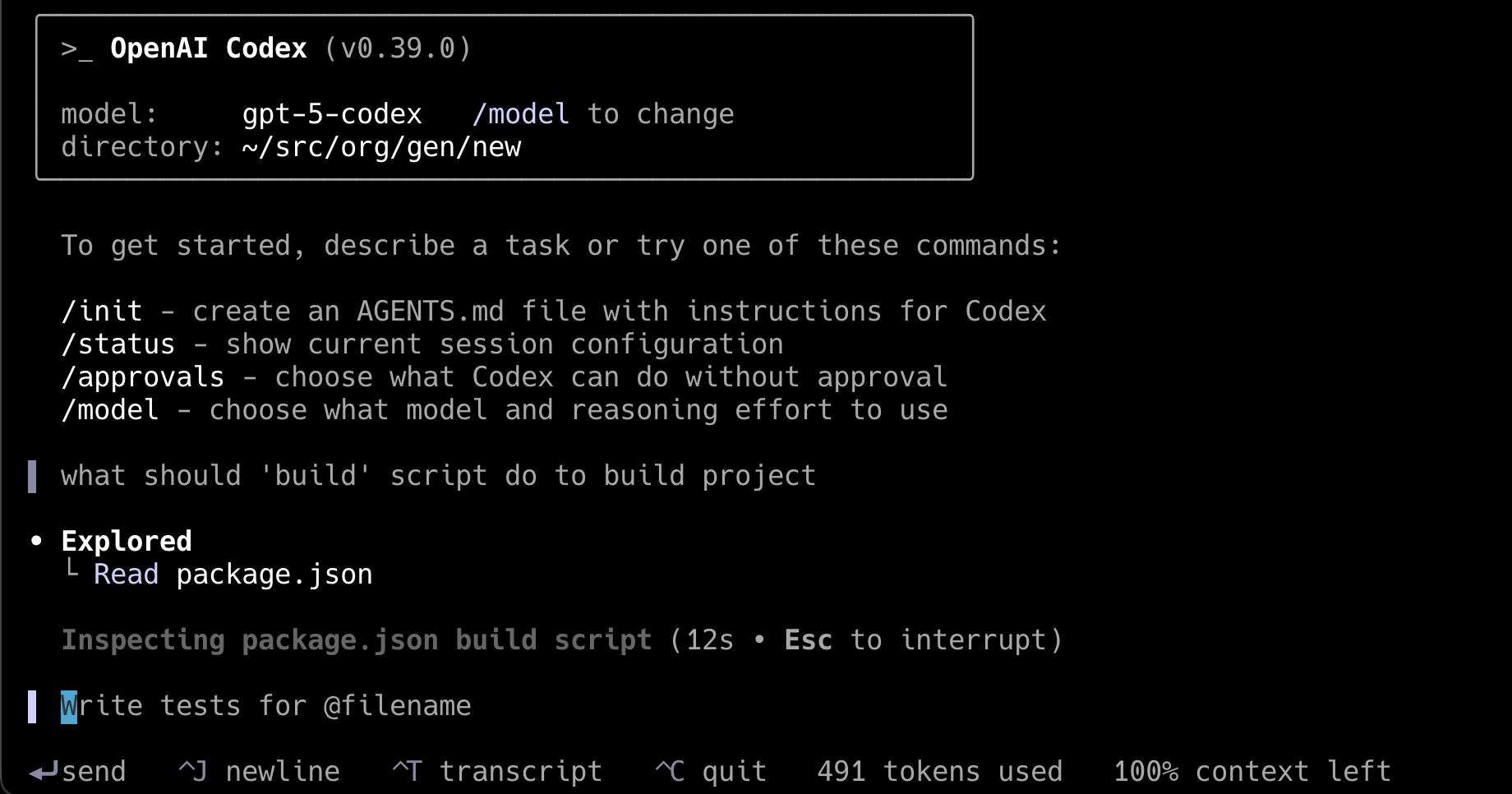The width and height of the screenshot is (1512, 794).
Task: Click the Read package.json entry
Action: coord(233,575)
